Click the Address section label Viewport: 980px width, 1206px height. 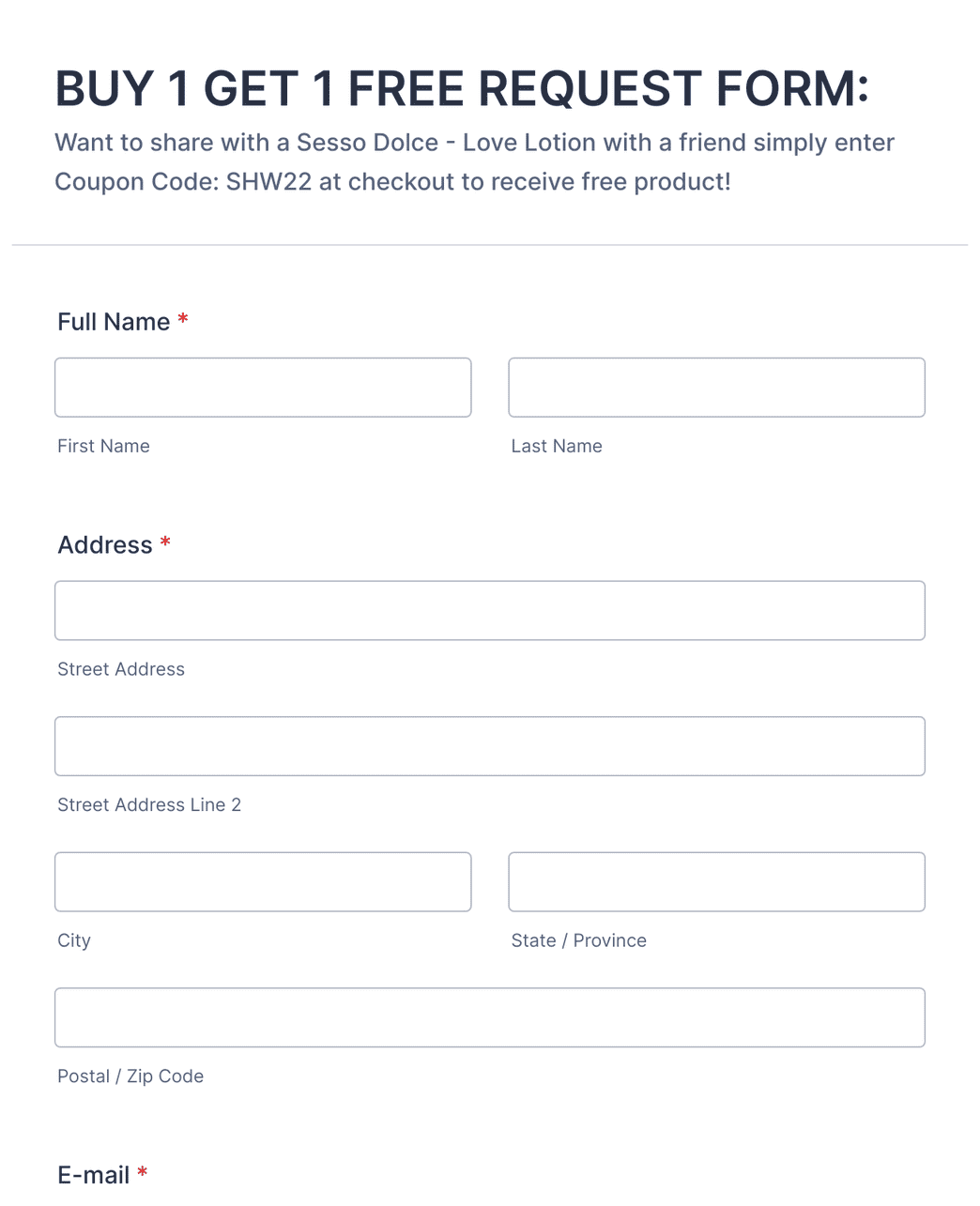pyautogui.click(x=105, y=545)
